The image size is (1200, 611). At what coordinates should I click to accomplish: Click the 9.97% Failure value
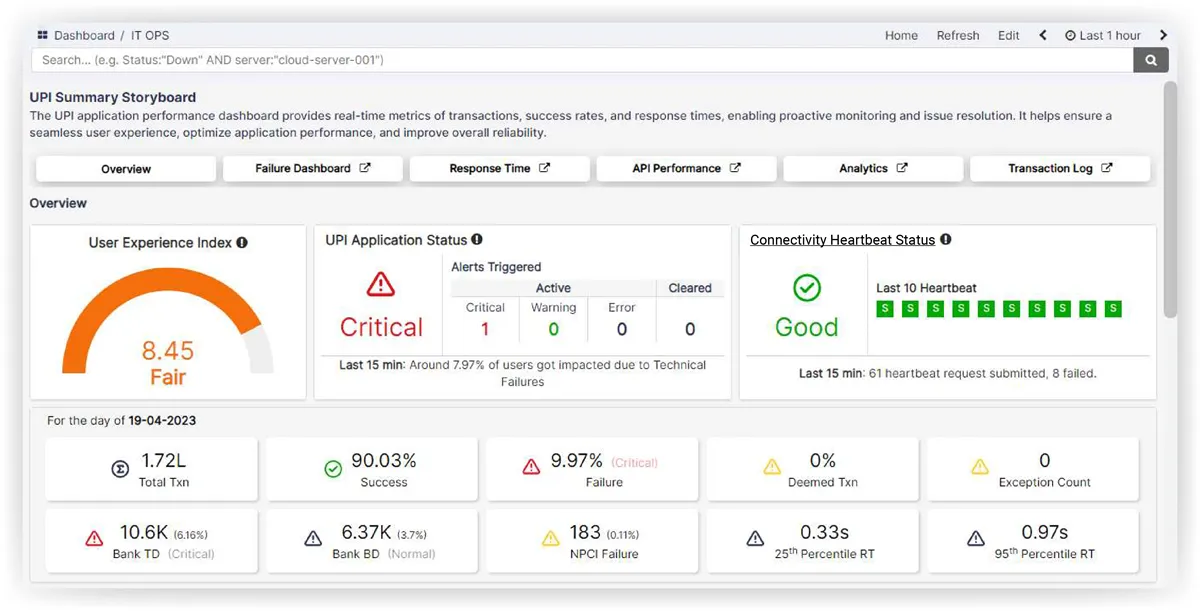tap(577, 461)
